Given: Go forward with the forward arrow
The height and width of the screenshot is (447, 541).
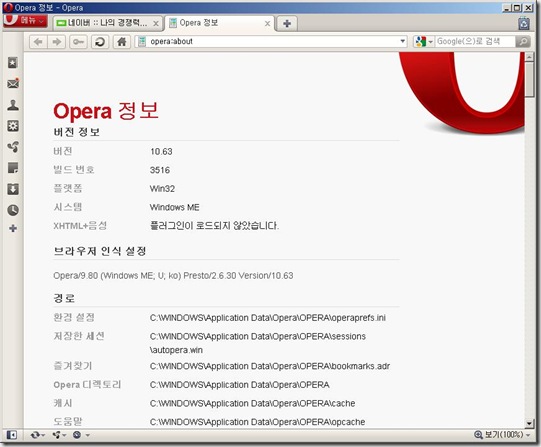Looking at the screenshot, I should pos(57,42).
